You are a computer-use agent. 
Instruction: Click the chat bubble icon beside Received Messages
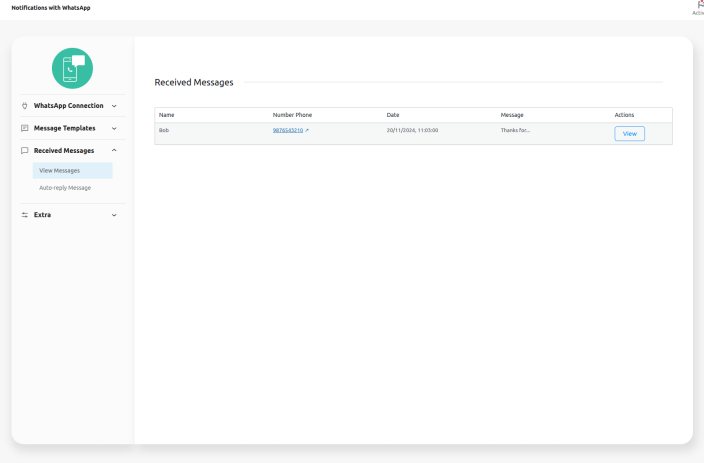tap(25, 151)
